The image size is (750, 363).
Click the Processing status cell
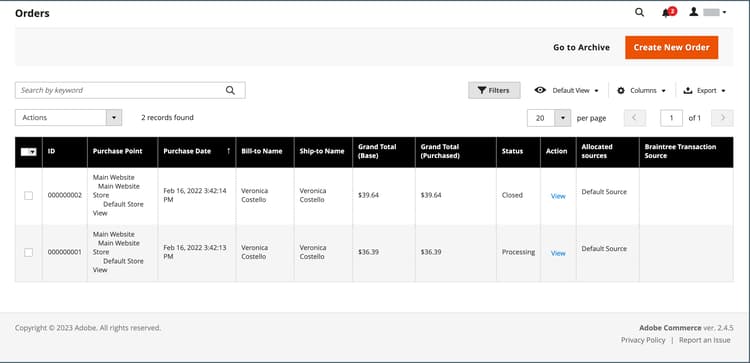click(518, 252)
